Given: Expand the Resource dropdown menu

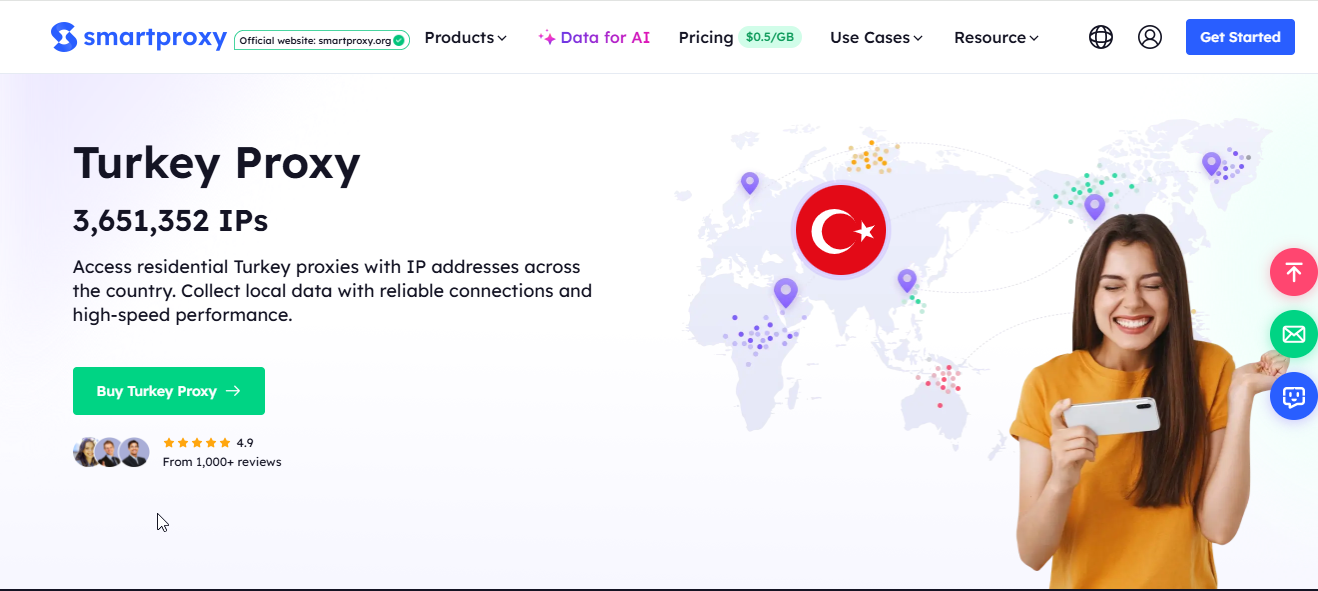Looking at the screenshot, I should click(x=996, y=37).
